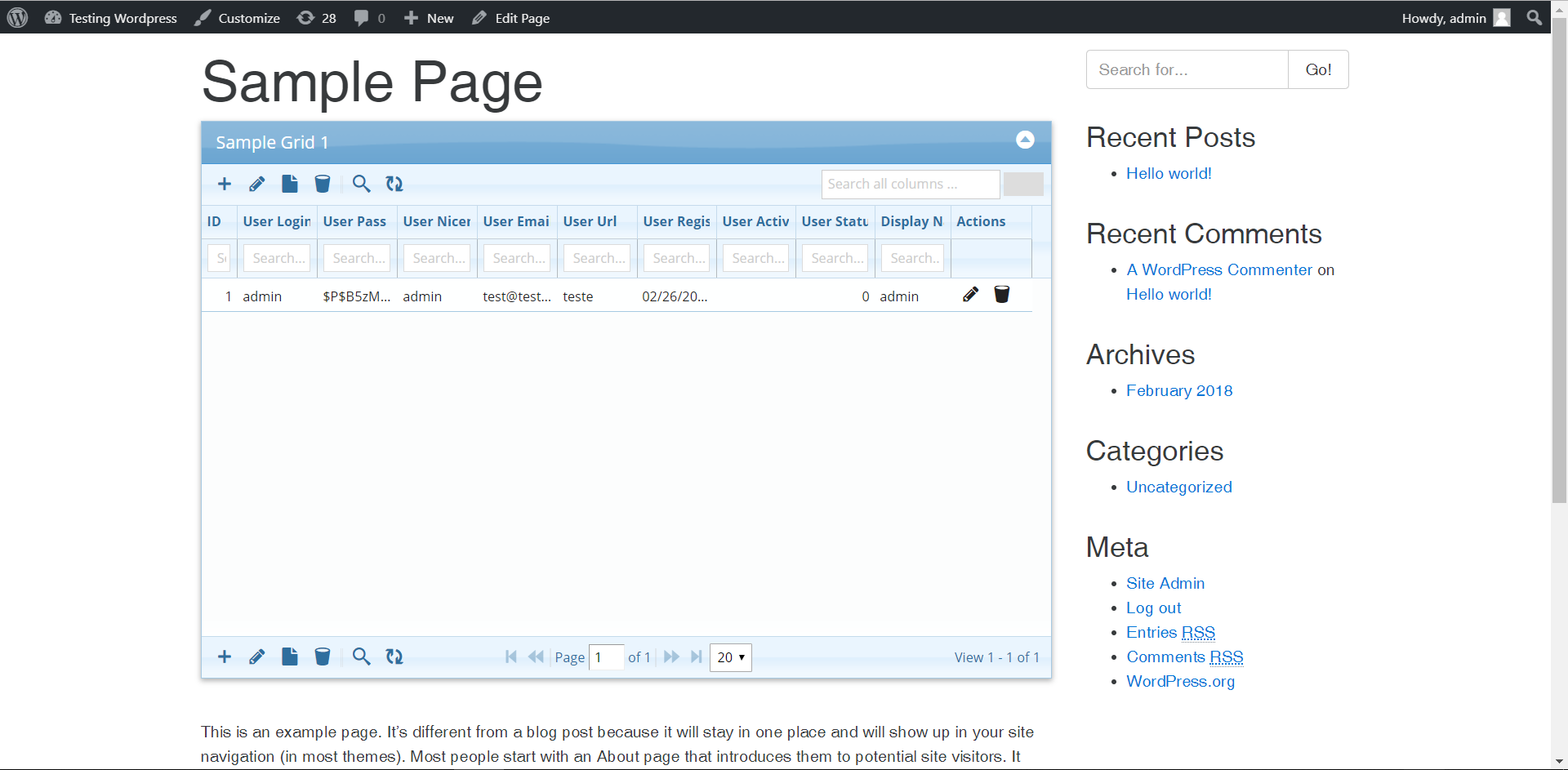Click the page vertical scrollbar thumb
The width and height of the screenshot is (1568, 770).
coord(1559,269)
